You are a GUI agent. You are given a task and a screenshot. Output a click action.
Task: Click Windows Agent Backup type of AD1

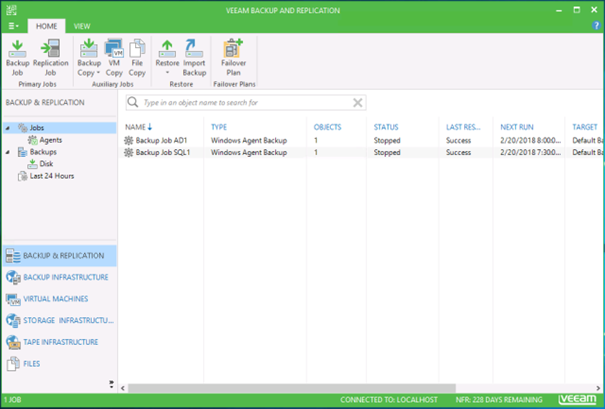click(x=249, y=140)
